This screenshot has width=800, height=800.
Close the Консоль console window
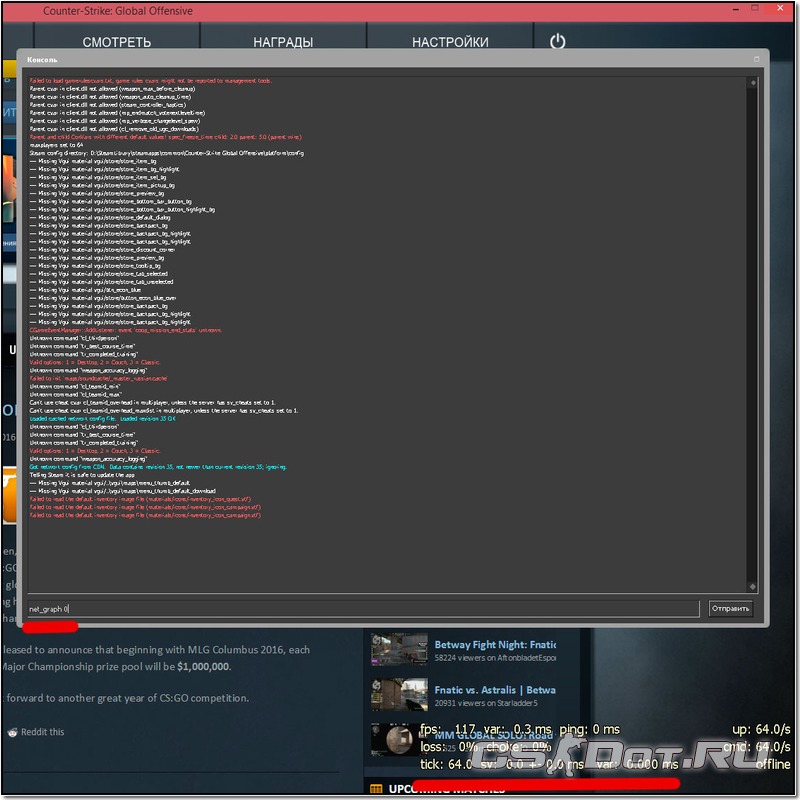pyautogui.click(x=757, y=59)
